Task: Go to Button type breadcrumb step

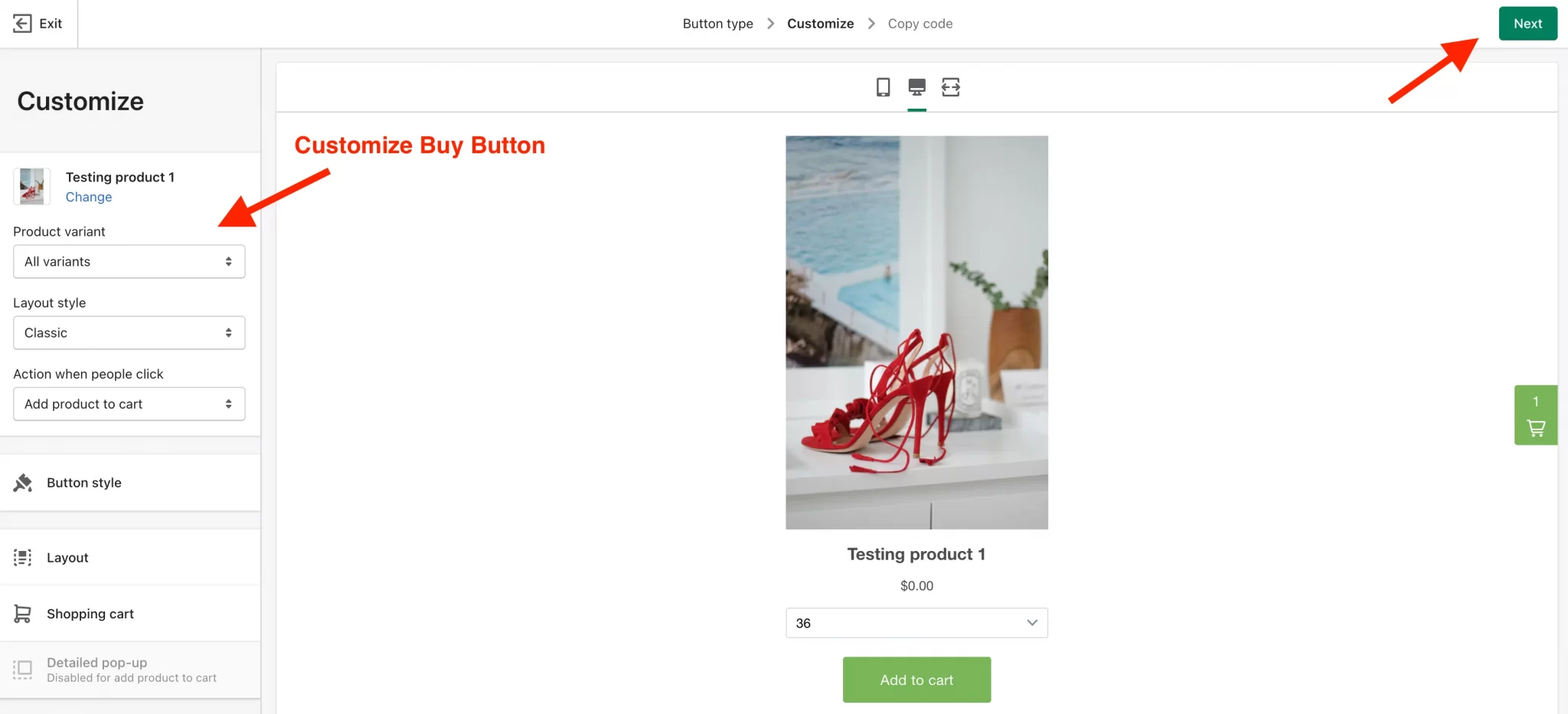Action: (x=717, y=24)
